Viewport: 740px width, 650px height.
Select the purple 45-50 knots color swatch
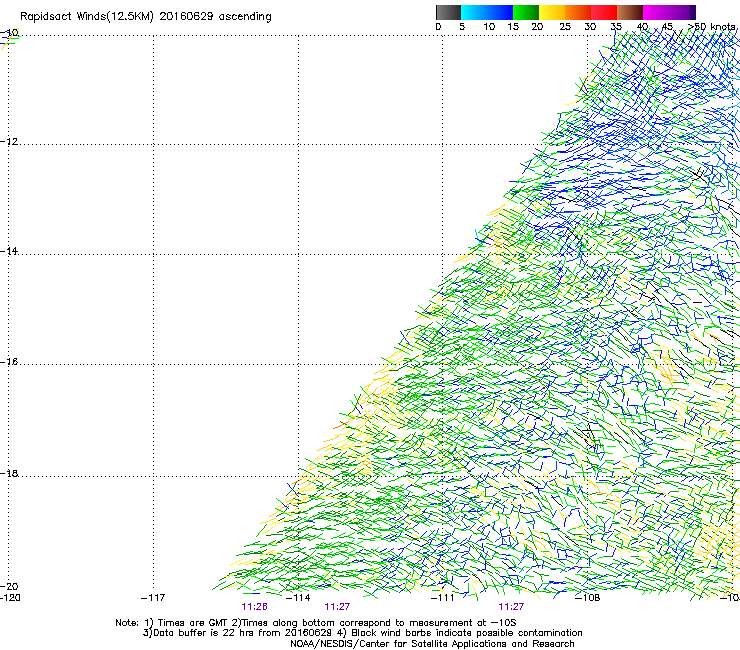coord(682,12)
